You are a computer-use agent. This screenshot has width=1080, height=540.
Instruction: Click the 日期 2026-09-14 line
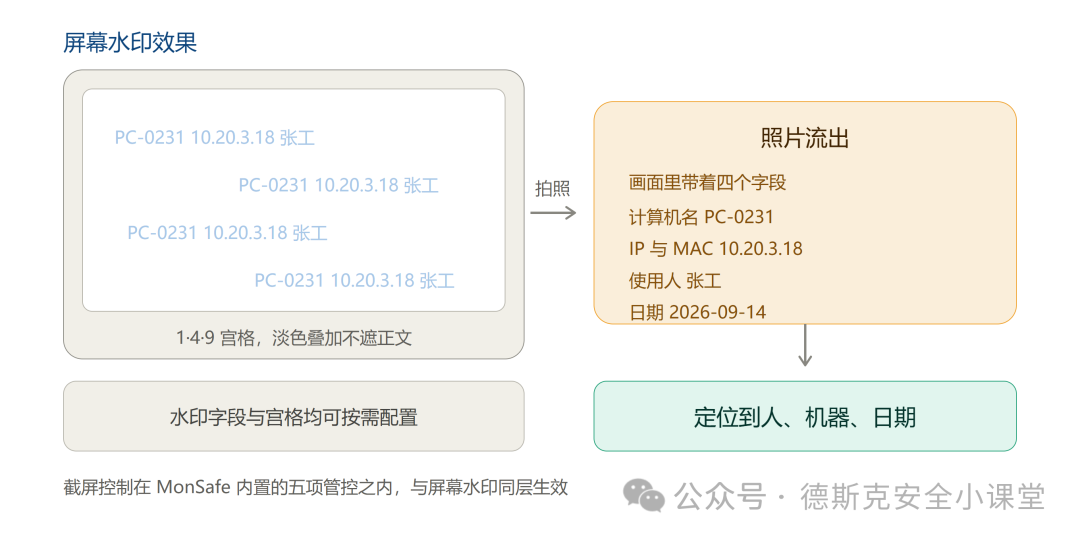tap(697, 312)
